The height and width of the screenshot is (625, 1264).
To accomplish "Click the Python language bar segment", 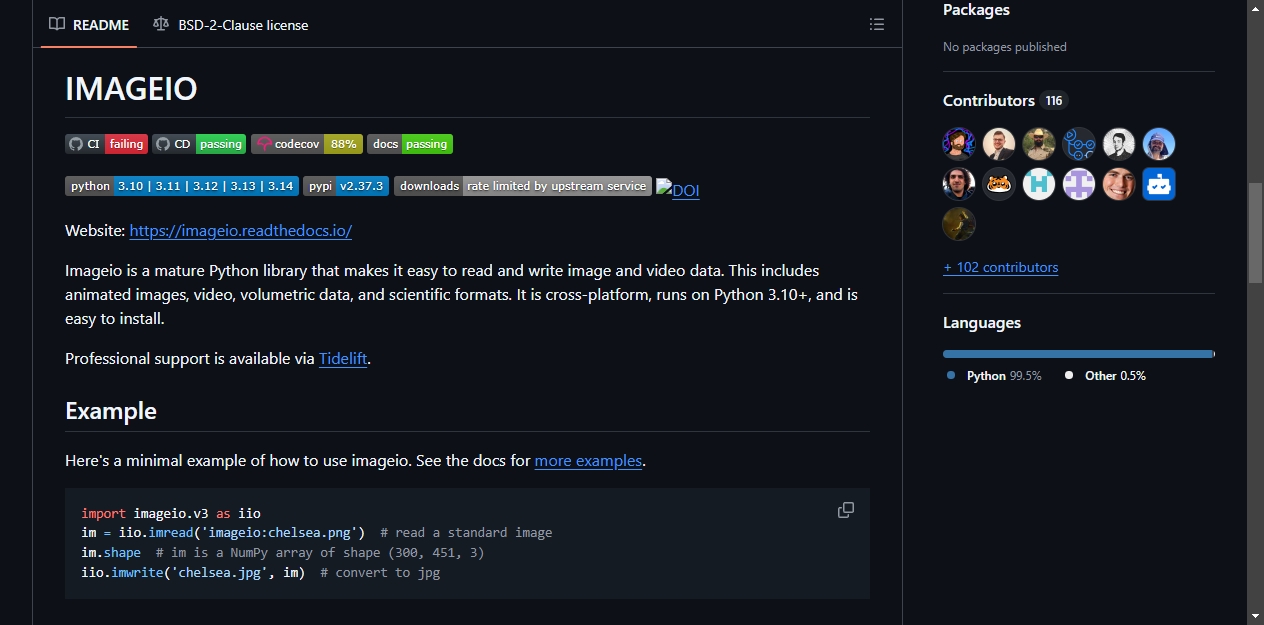I will [1077, 354].
